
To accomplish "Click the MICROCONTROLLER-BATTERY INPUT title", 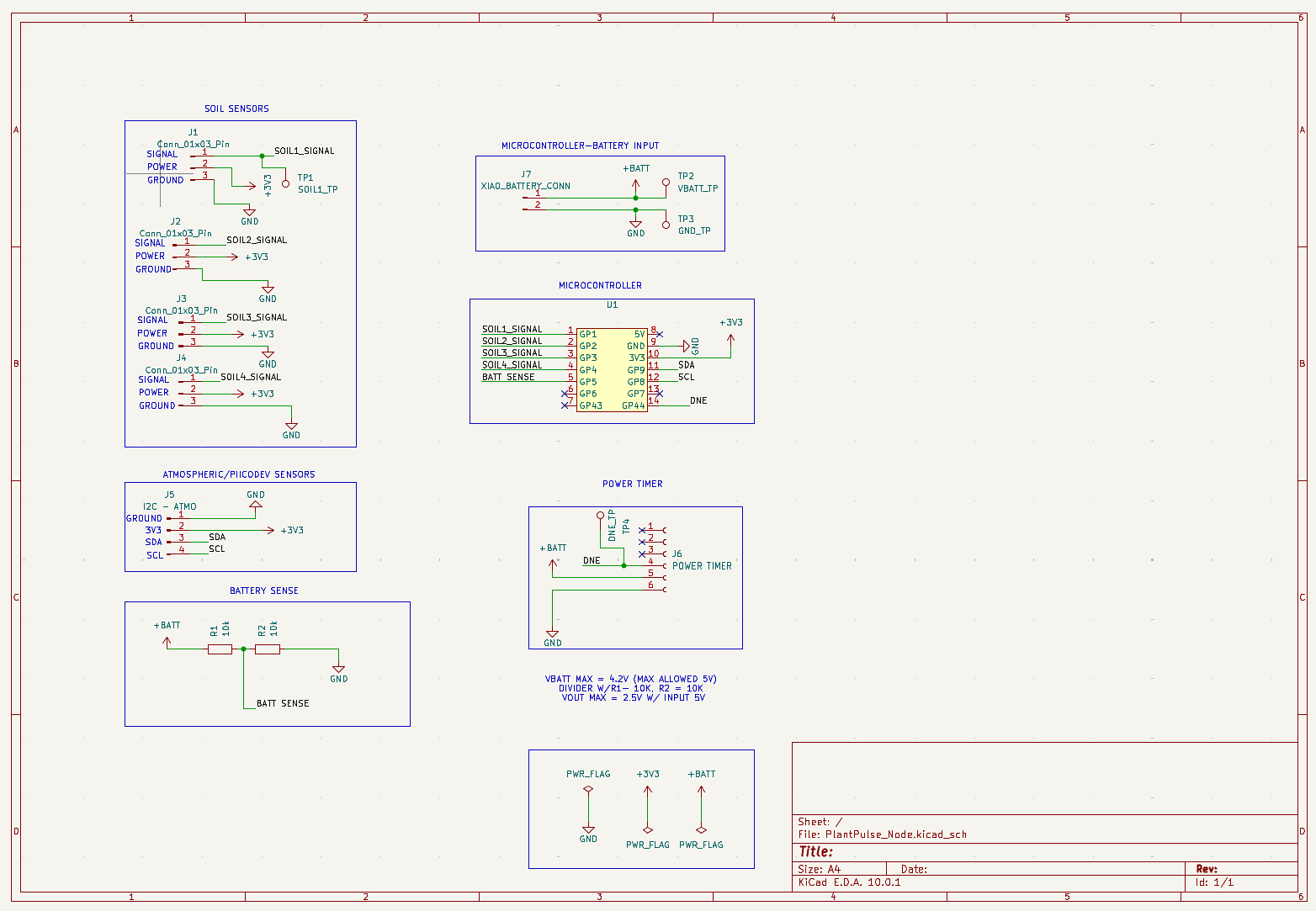I will 581,146.
